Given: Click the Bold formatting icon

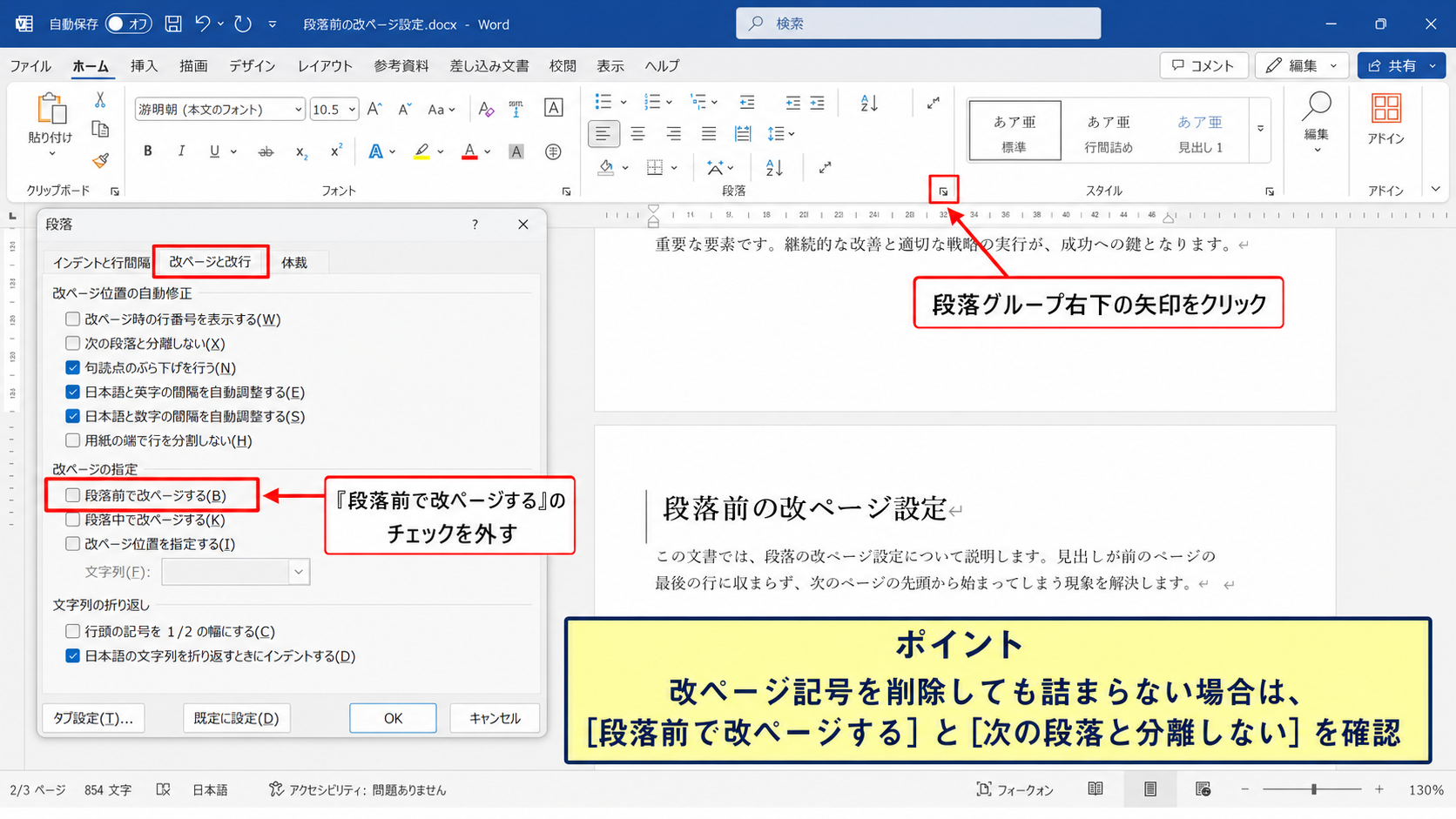Looking at the screenshot, I should pyautogui.click(x=148, y=151).
